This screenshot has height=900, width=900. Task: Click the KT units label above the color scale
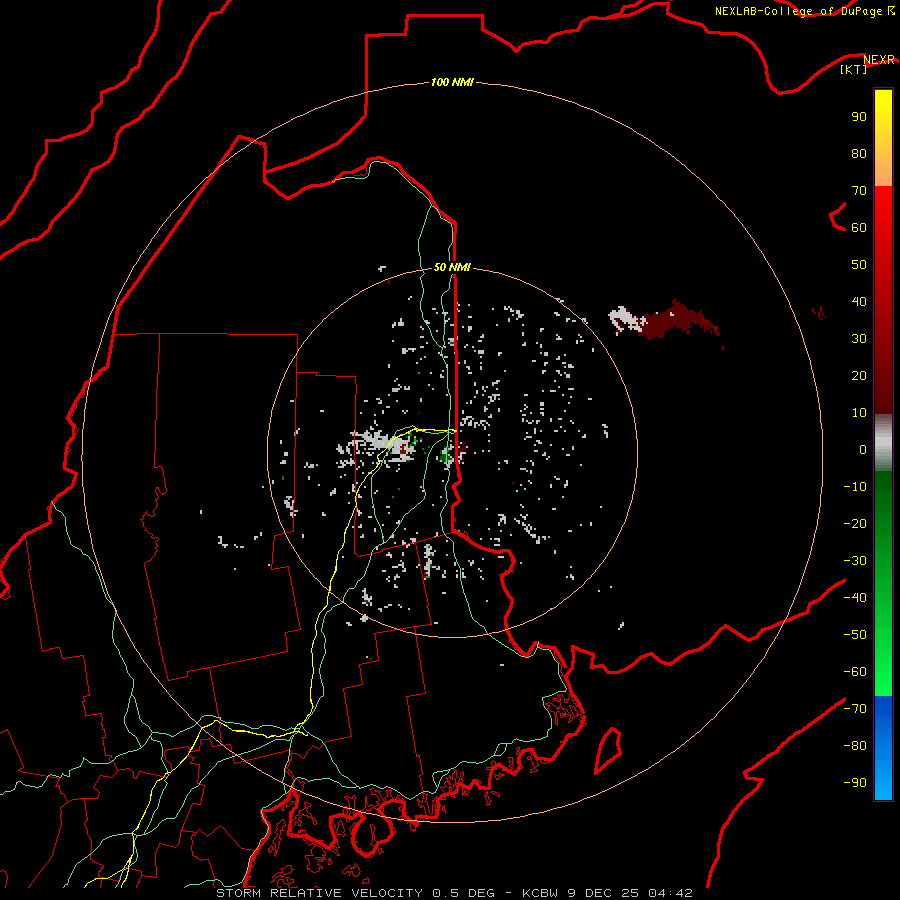click(853, 69)
